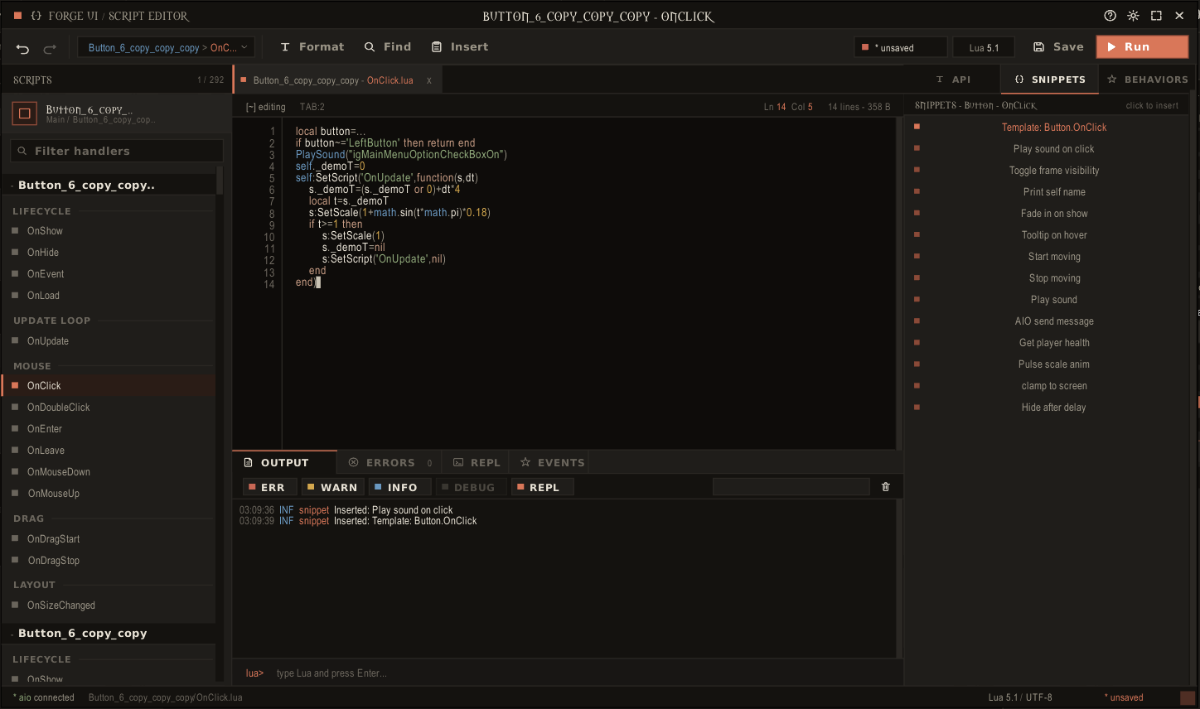This screenshot has height=709, width=1200.
Task: Collapse the Button_6_copy_copy.. section header
Action: tap(109, 185)
